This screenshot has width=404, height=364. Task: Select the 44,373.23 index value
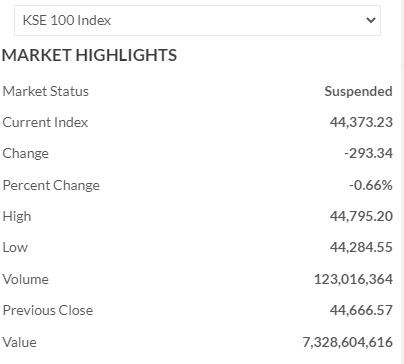point(361,122)
